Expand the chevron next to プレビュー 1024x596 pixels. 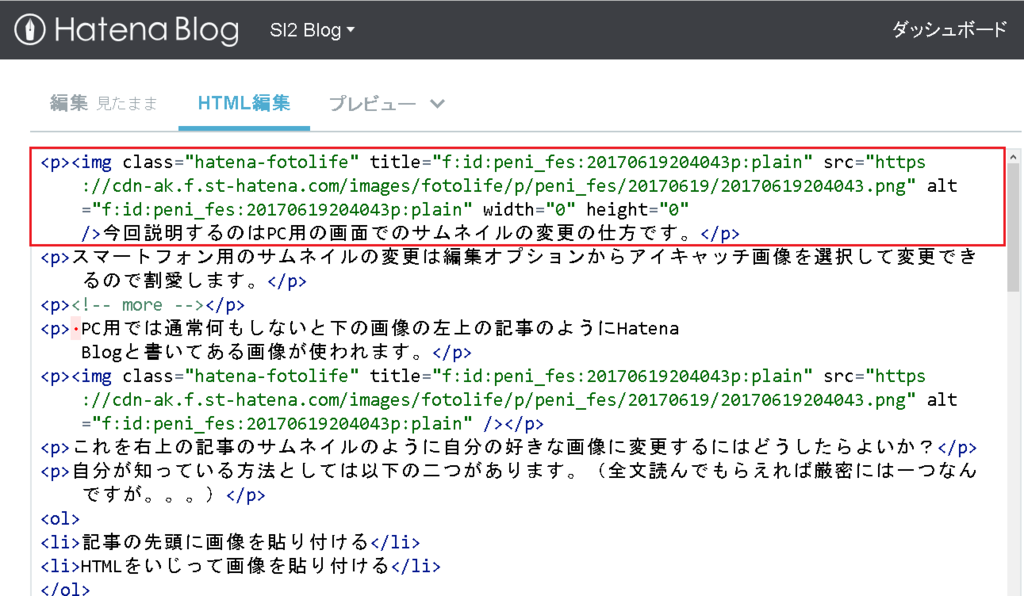[438, 104]
